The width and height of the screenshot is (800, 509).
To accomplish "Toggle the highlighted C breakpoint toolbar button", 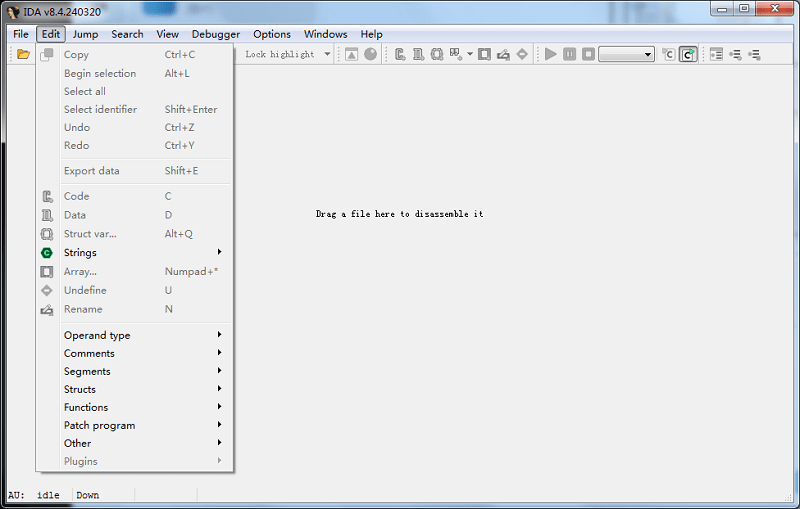I will (x=688, y=54).
